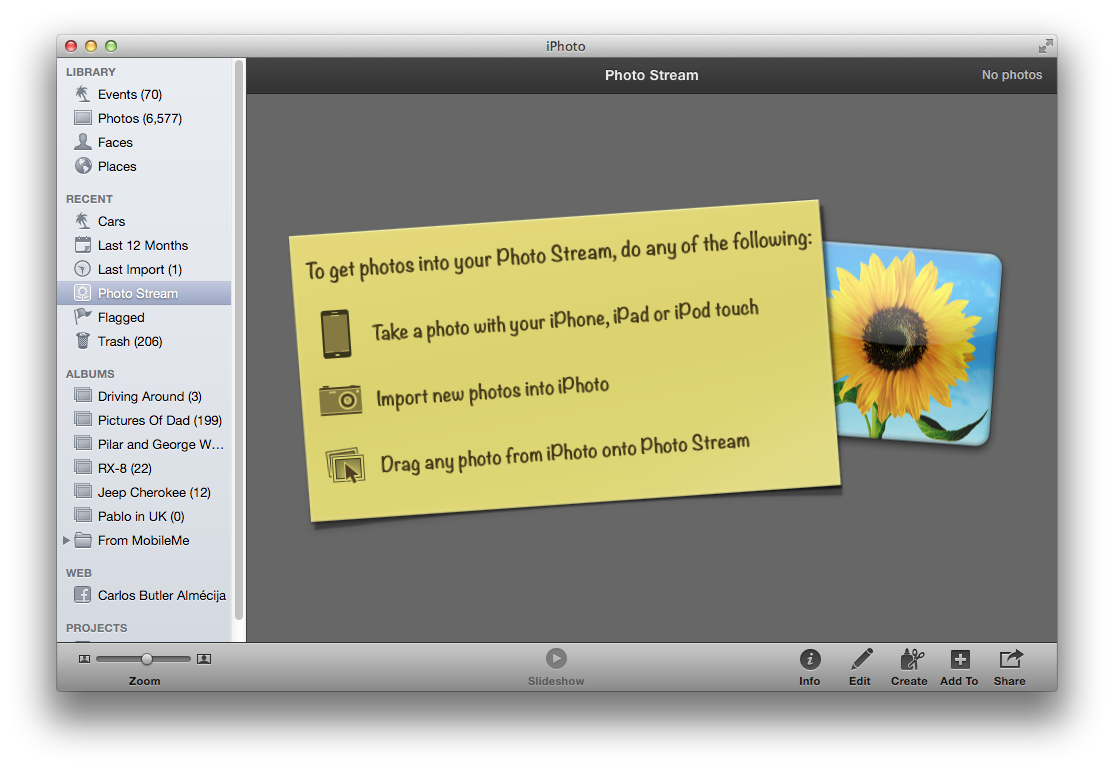The width and height of the screenshot is (1114, 770).
Task: Expand the From MobileMe folder triangle
Action: [x=66, y=541]
